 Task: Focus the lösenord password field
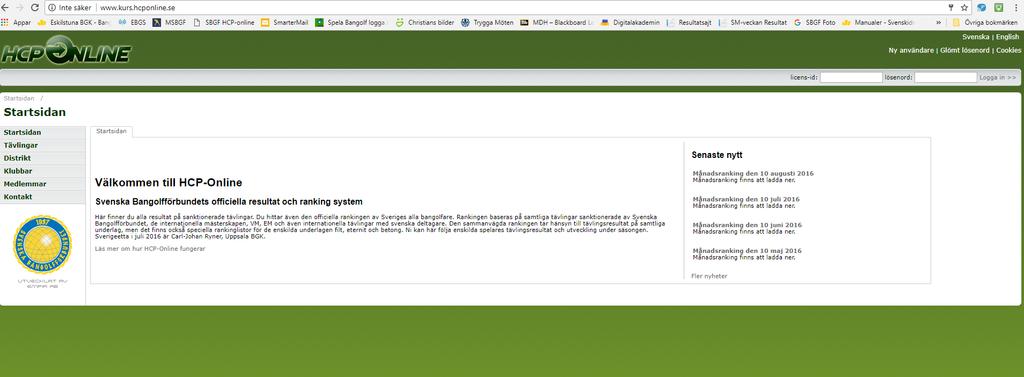click(946, 77)
